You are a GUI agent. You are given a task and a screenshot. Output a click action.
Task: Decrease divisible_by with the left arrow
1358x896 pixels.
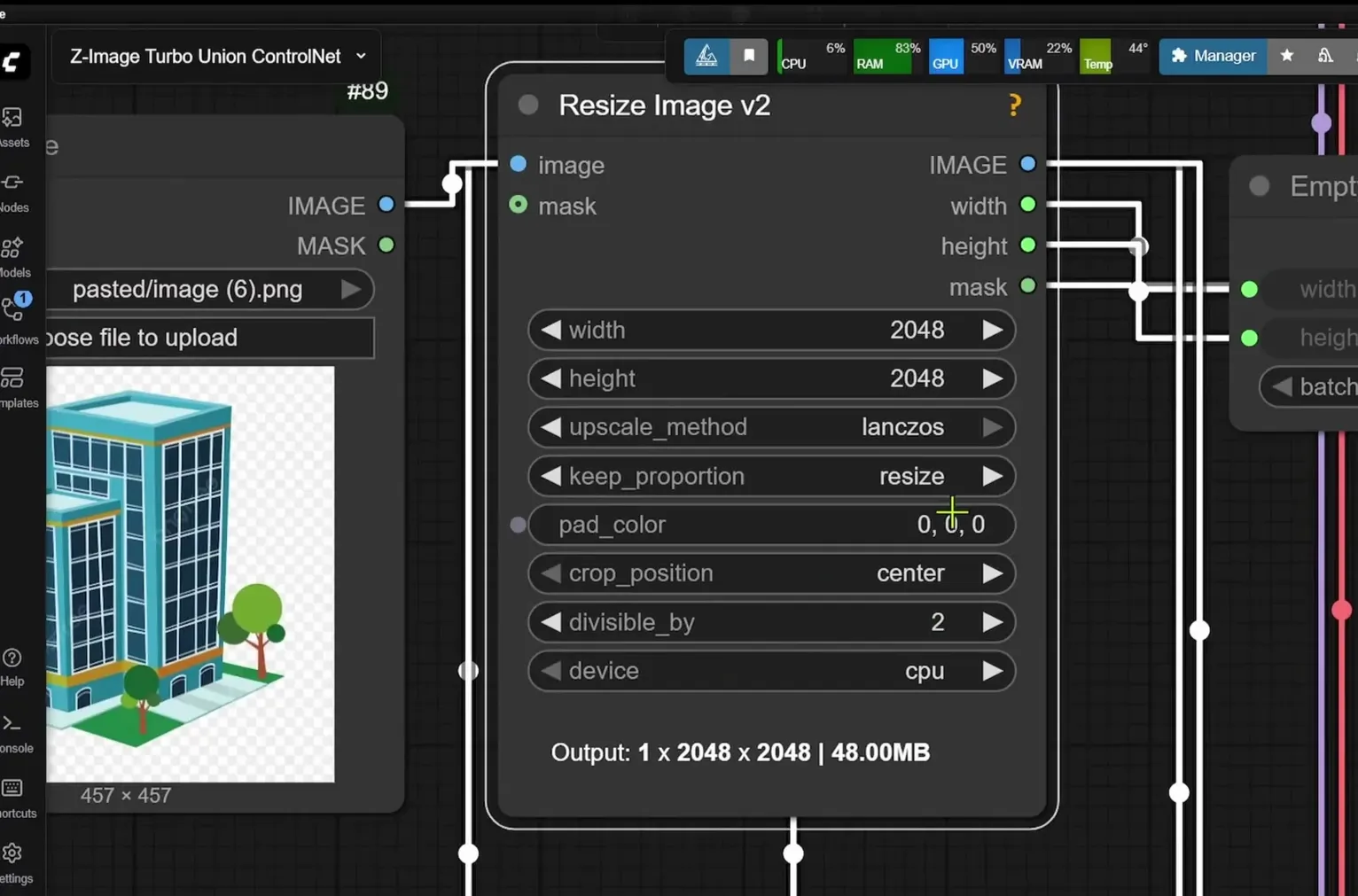pyautogui.click(x=552, y=622)
